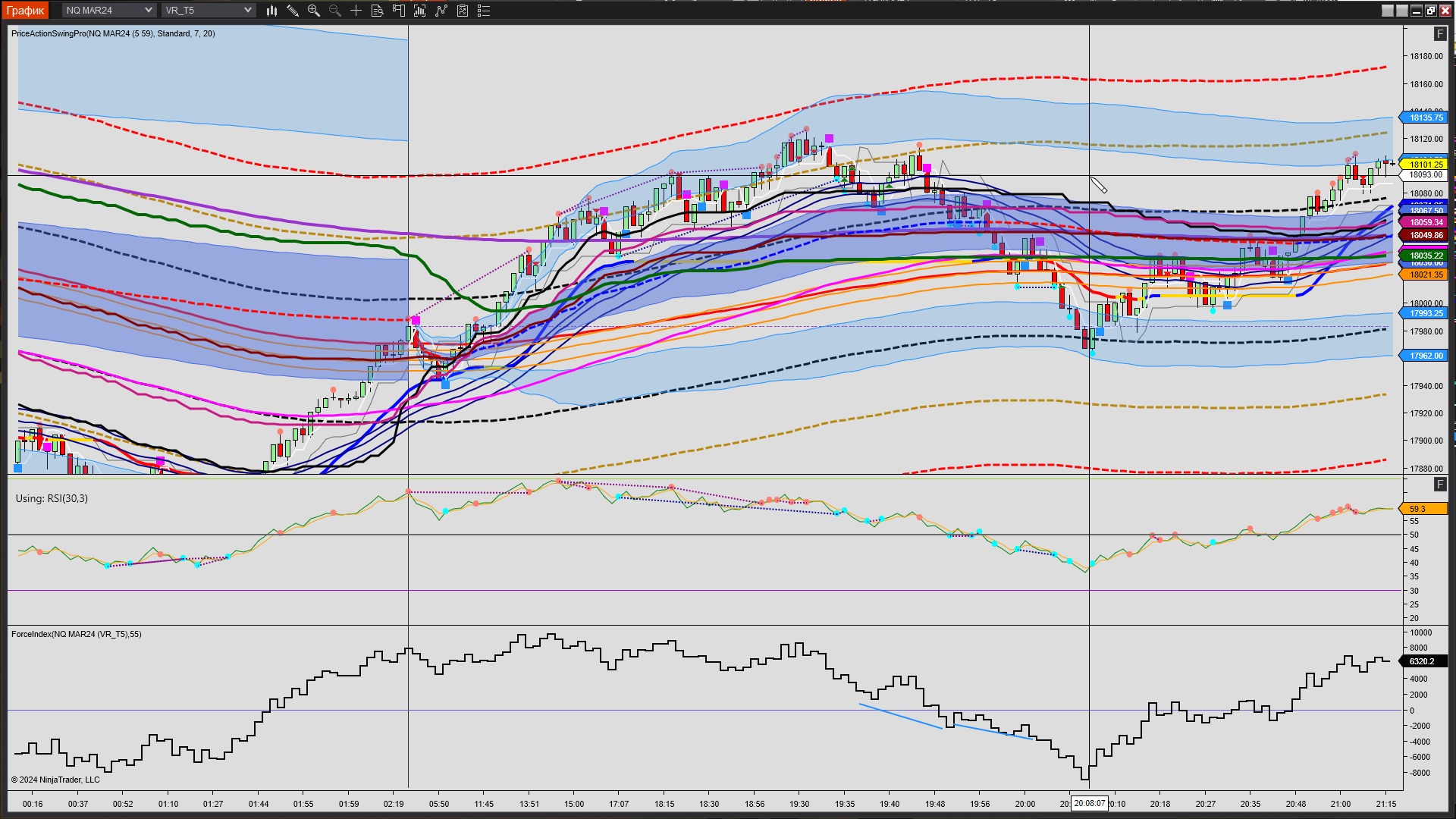Click the first gray window link button

pos(1388,11)
